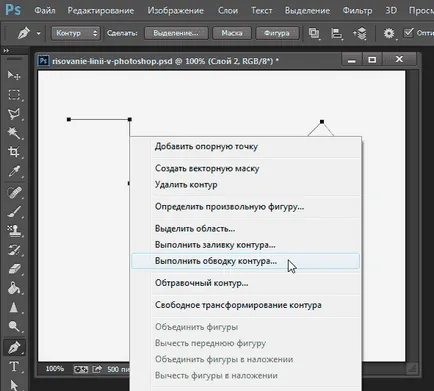Open the Слои menu
This screenshot has height=391, width=434.
click(x=228, y=11)
